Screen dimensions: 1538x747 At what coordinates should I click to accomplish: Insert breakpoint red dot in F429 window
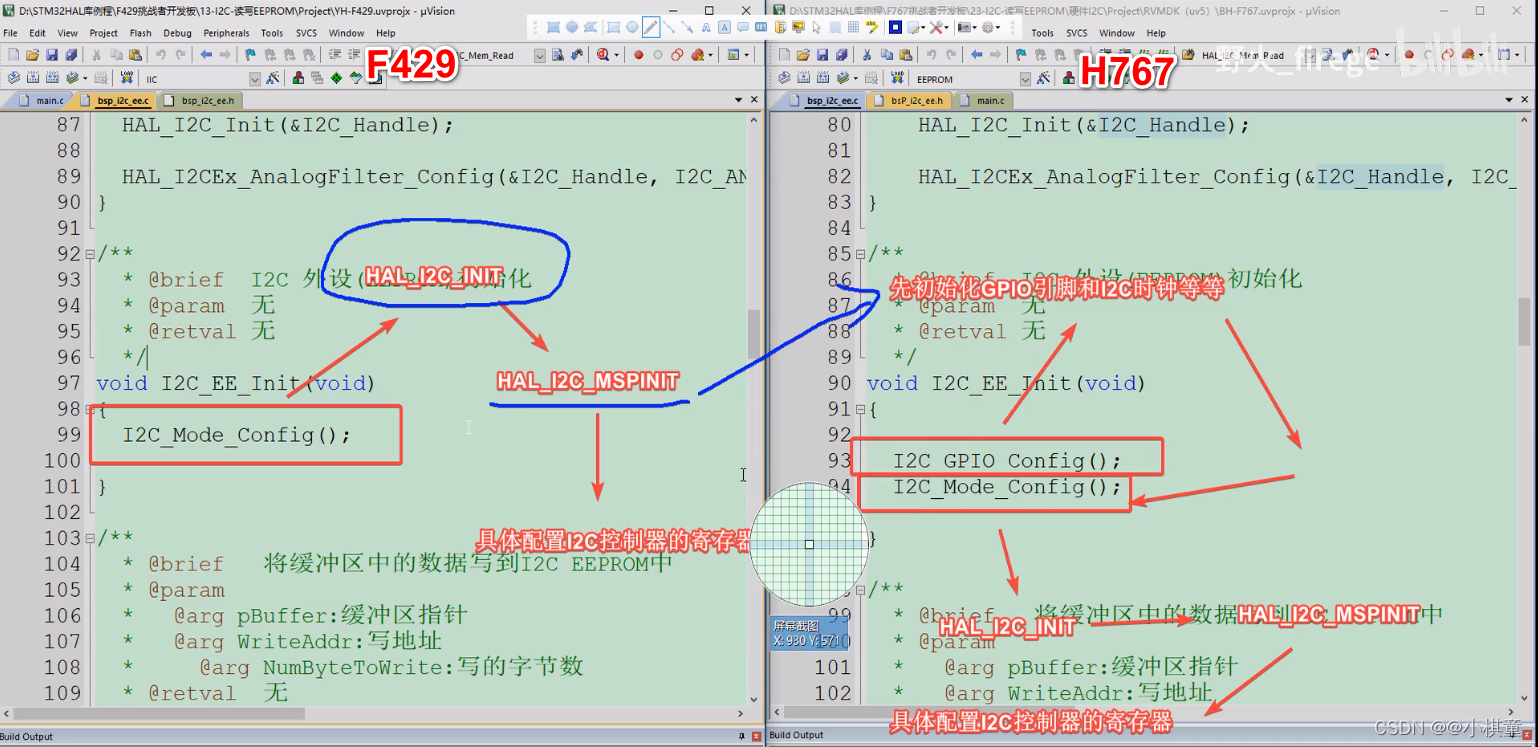[637, 55]
